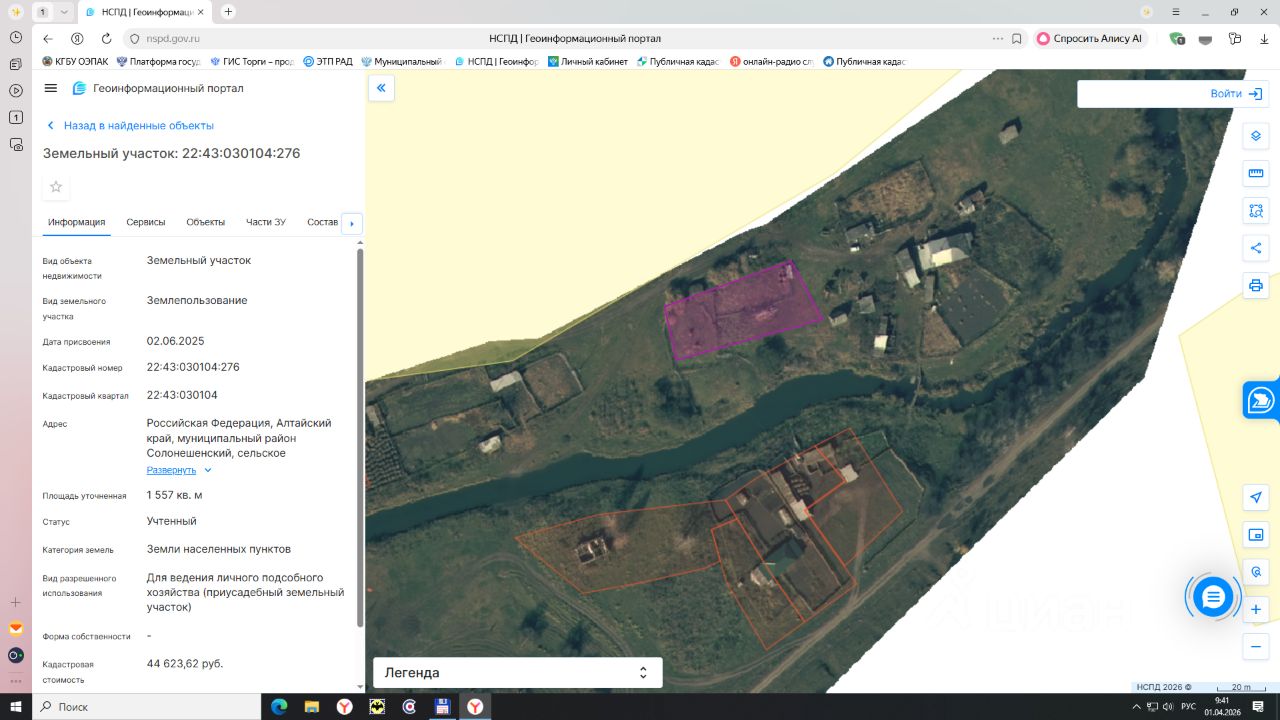The width and height of the screenshot is (1280, 720).
Task: Zoom in on the map
Action: coord(1256,609)
